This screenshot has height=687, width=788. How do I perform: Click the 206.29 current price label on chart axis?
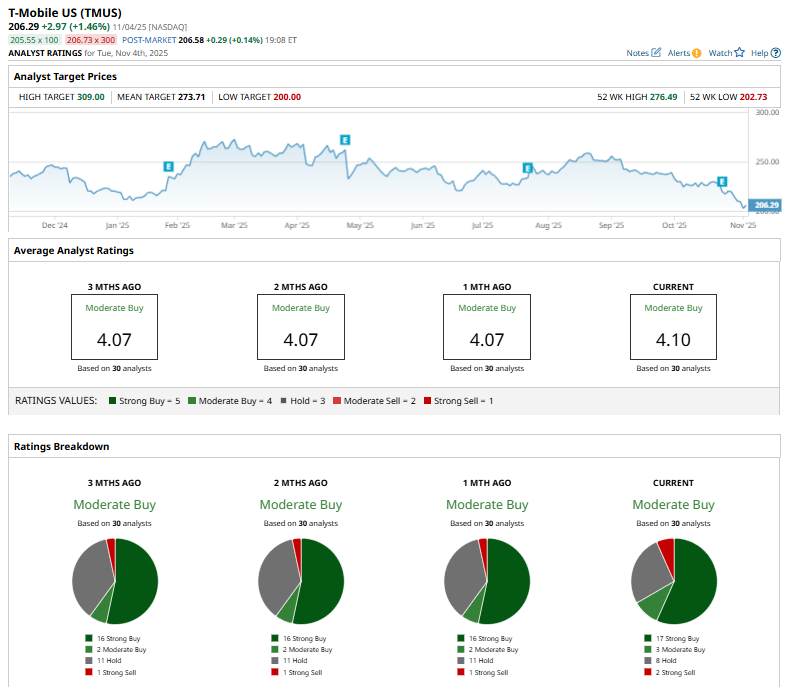(x=764, y=204)
